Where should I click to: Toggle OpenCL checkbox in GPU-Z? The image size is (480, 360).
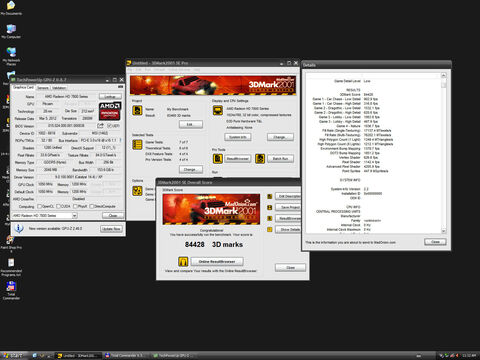coord(39,206)
